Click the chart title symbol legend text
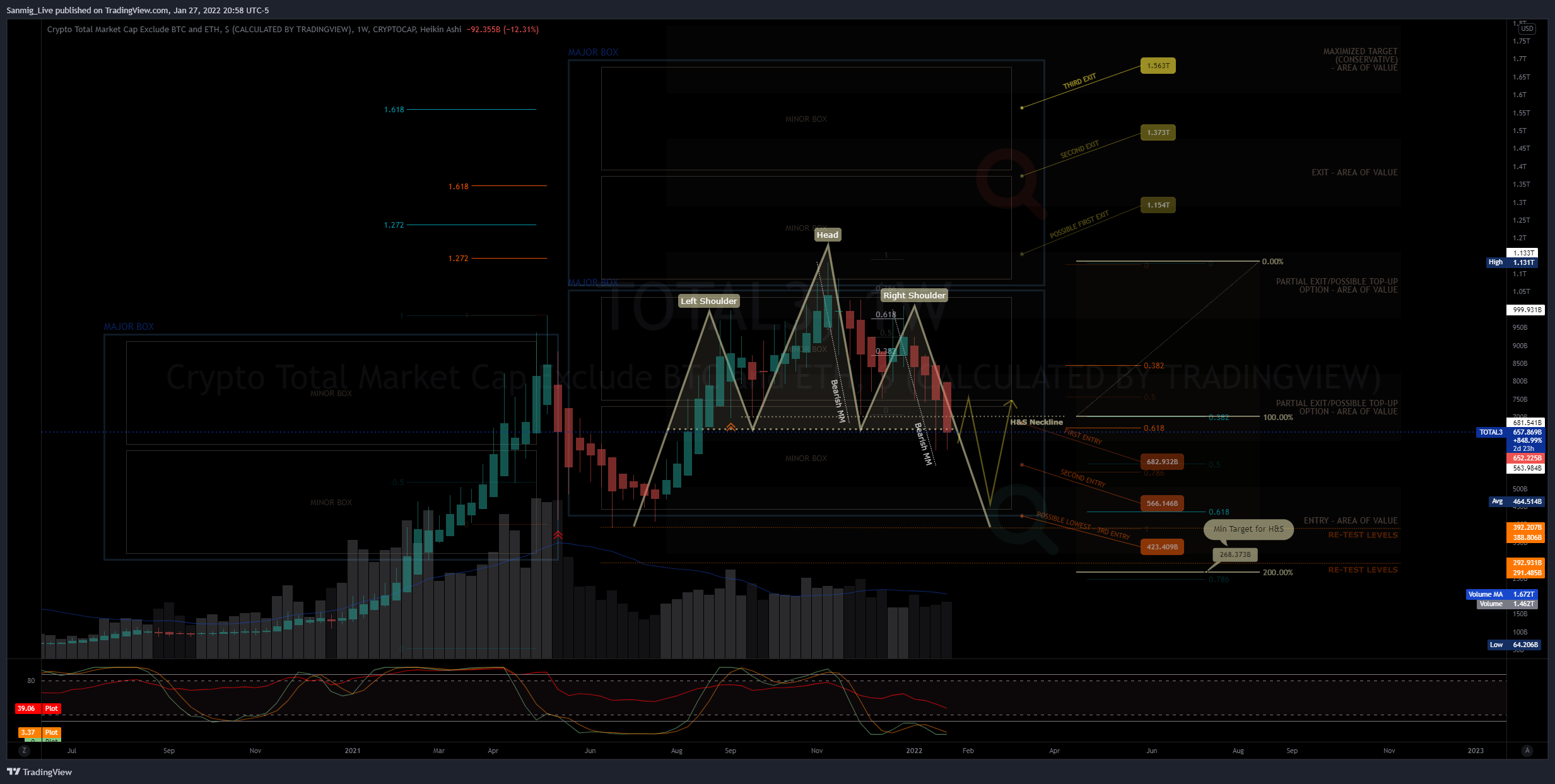The width and height of the screenshot is (1555, 784). point(254,29)
